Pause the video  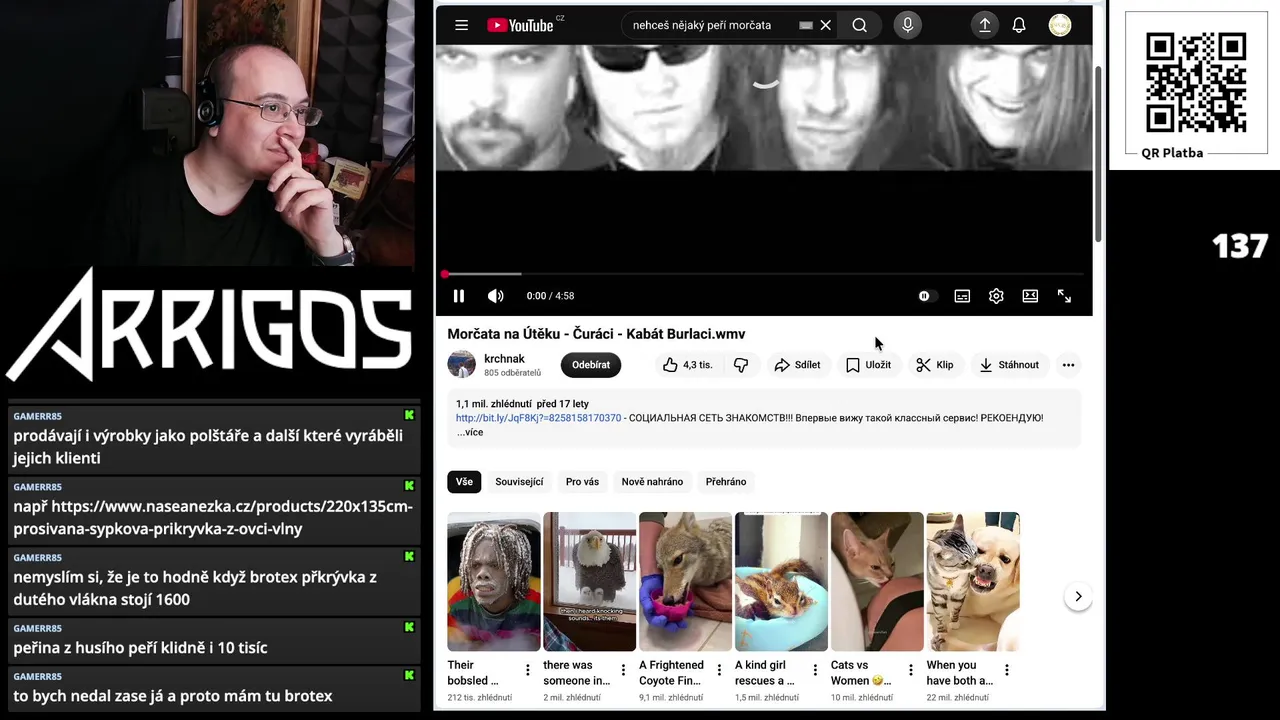[459, 296]
